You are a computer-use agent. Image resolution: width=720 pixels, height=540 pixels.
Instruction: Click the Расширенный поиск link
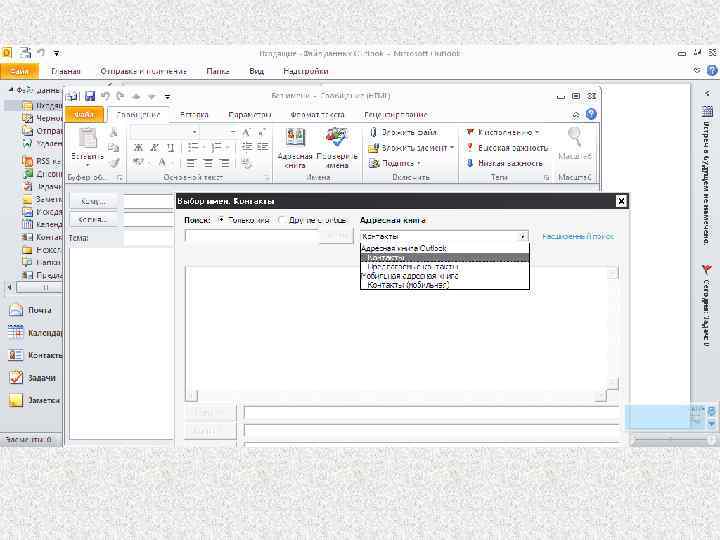pyautogui.click(x=578, y=236)
